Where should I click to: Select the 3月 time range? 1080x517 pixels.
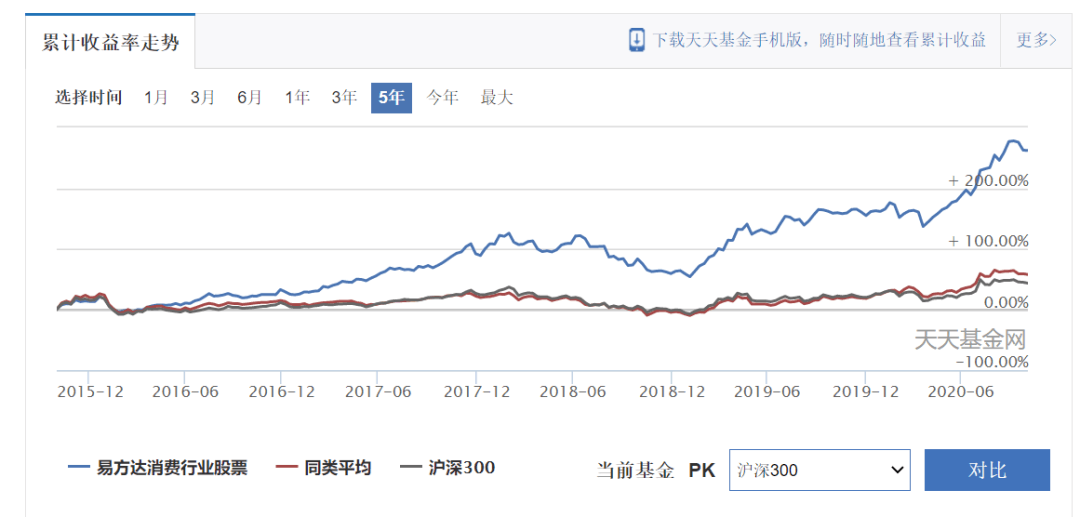pyautogui.click(x=202, y=98)
